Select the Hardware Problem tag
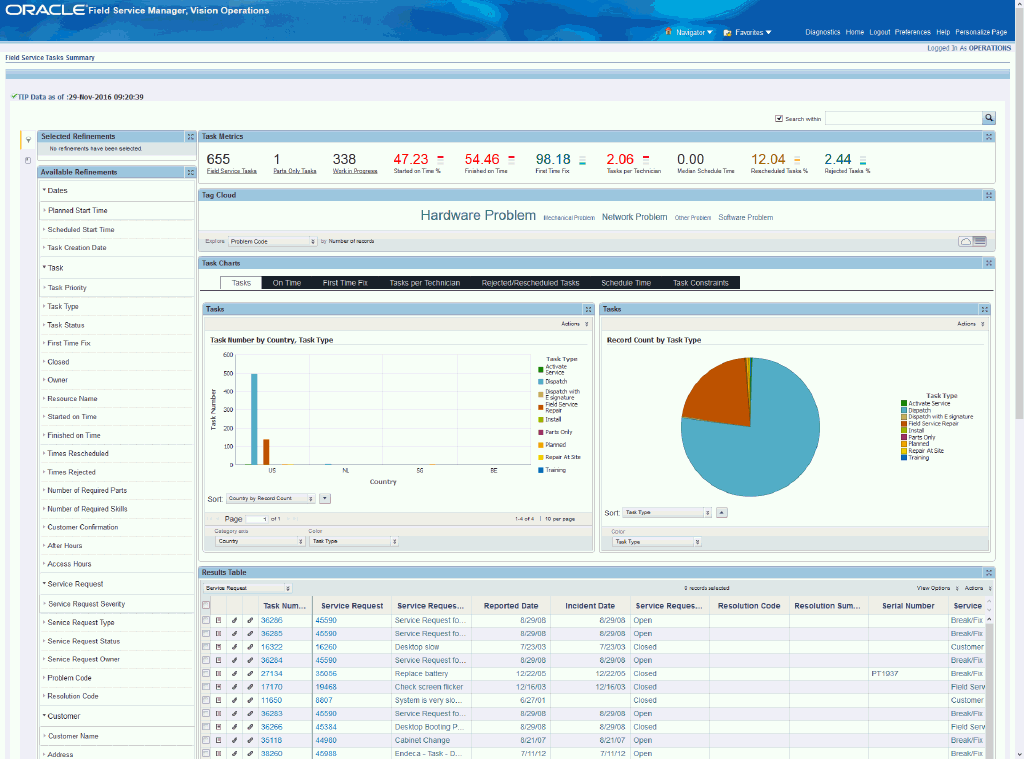This screenshot has height=759, width=1024. [478, 216]
